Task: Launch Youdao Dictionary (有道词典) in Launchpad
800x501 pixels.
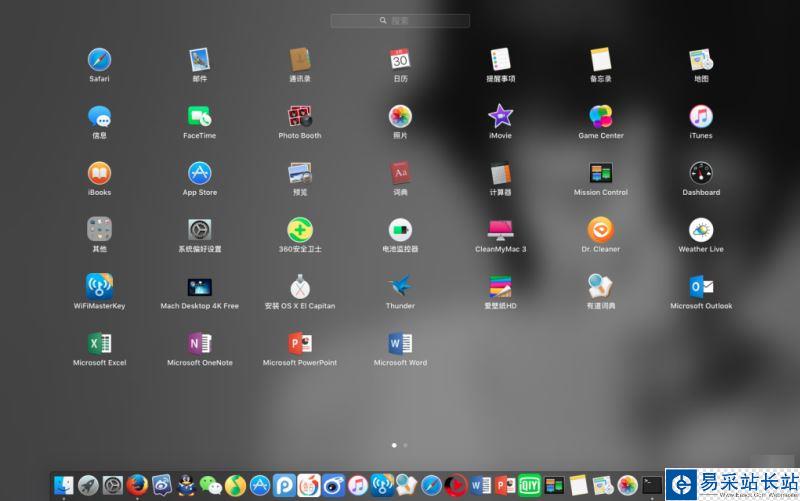Action: [x=601, y=287]
